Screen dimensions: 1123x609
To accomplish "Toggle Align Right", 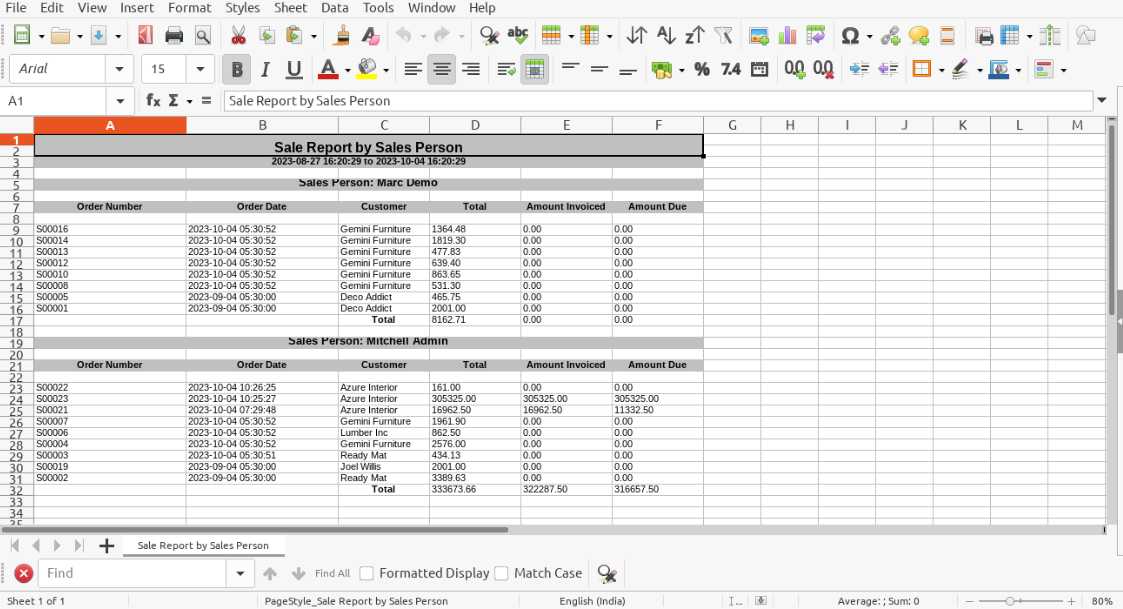I will 471,69.
